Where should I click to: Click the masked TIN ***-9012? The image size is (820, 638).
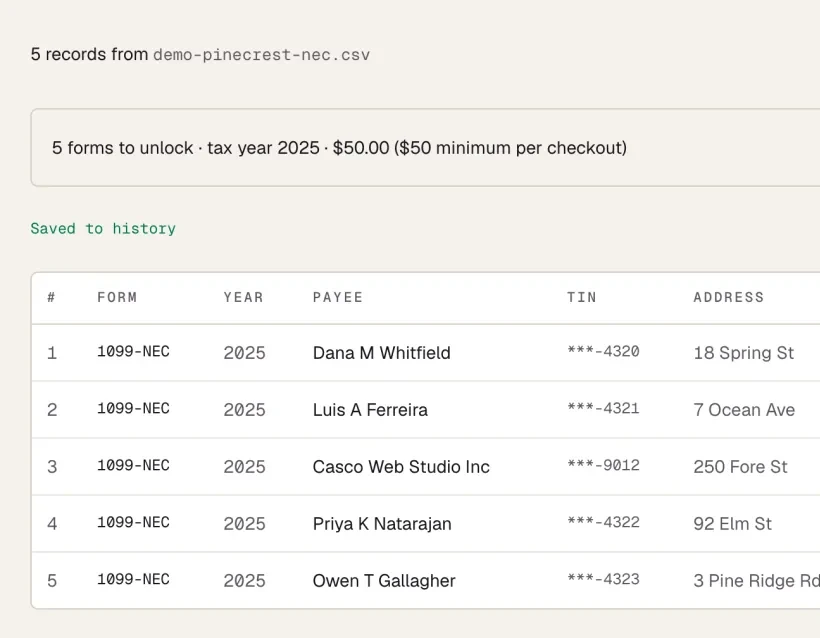tap(603, 465)
